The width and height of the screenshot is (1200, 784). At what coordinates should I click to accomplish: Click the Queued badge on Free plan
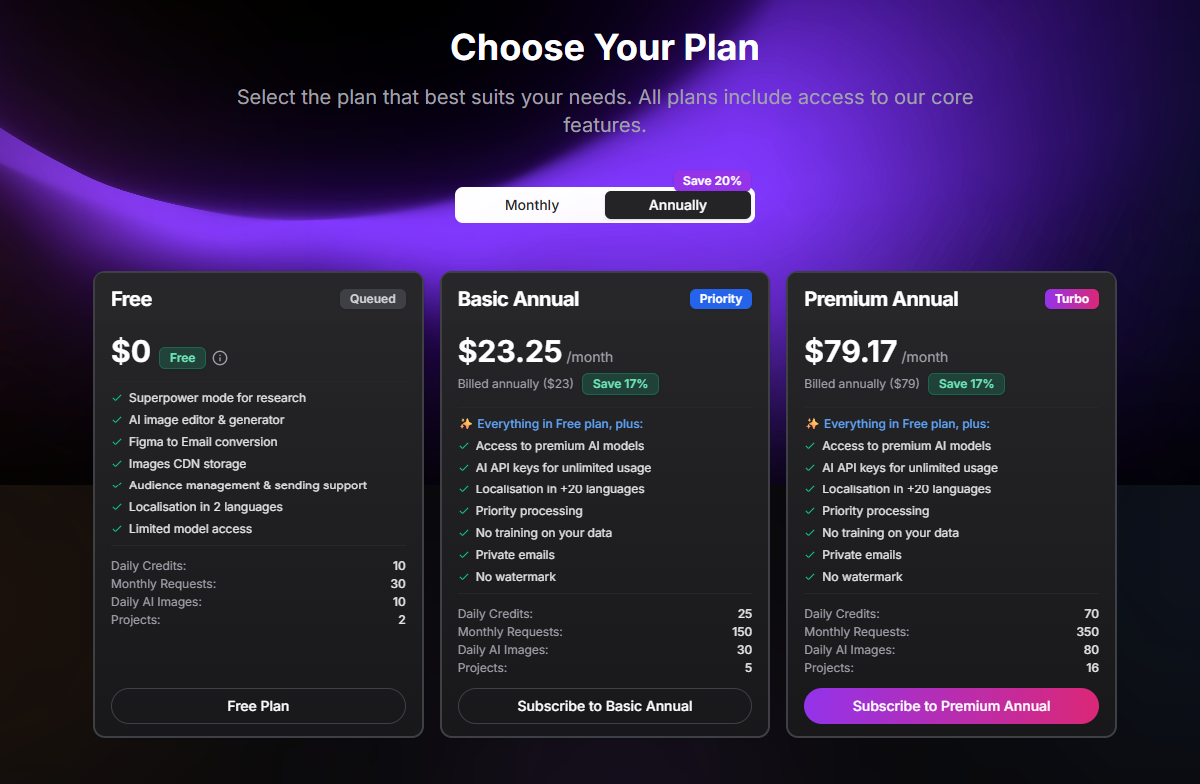point(373,299)
